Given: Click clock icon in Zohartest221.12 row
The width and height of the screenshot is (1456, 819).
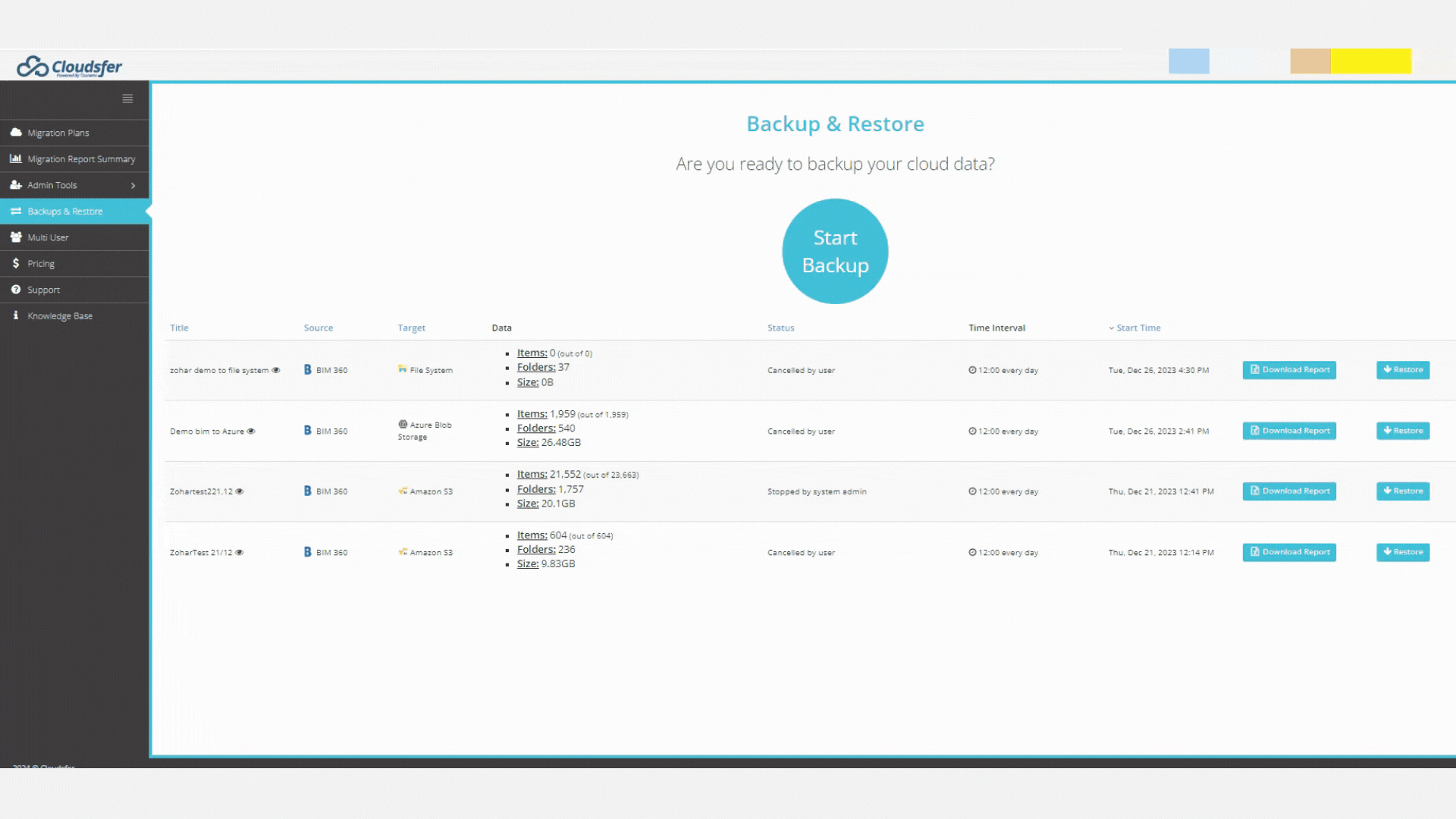Looking at the screenshot, I should (972, 491).
